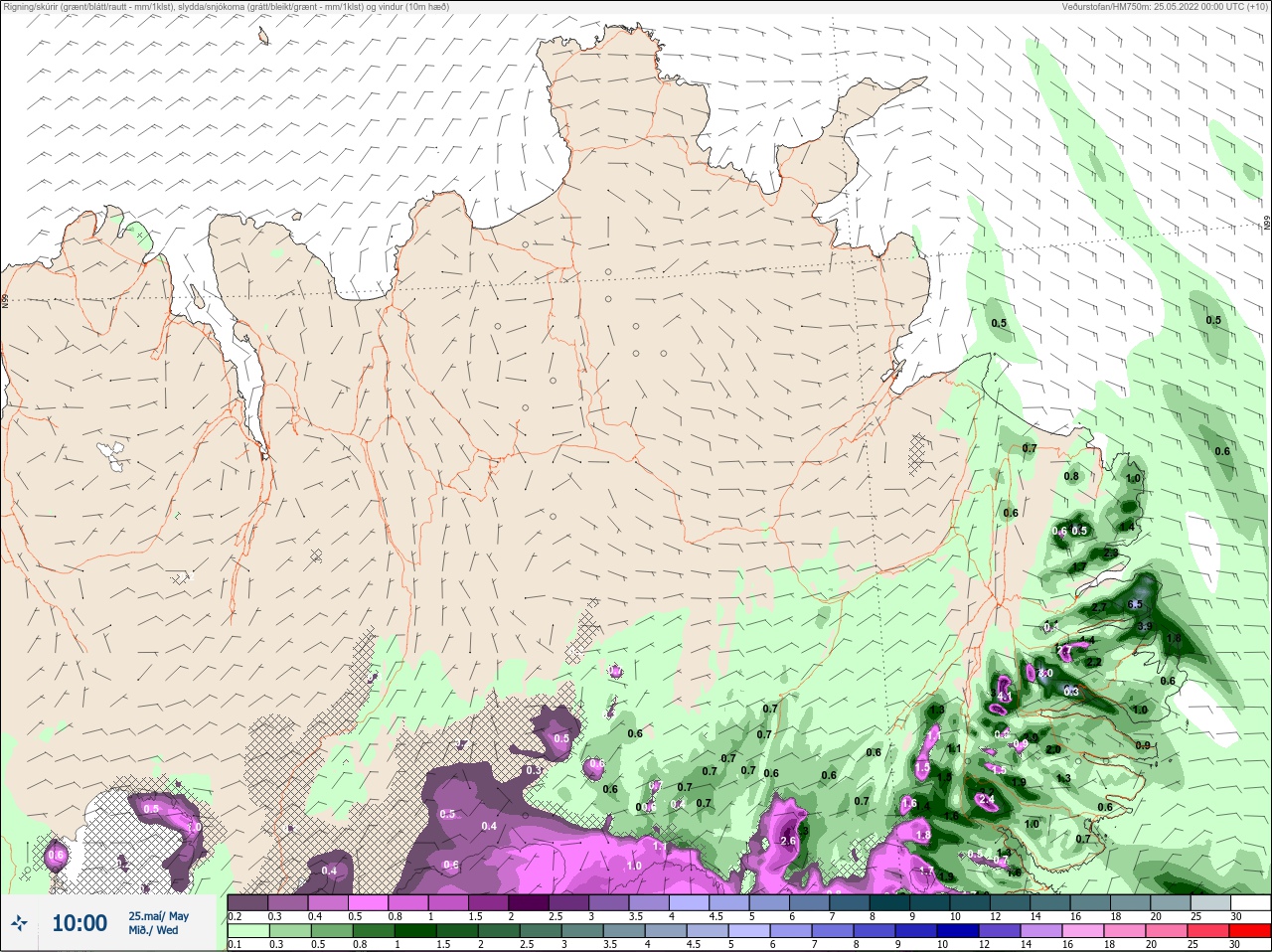Viewport: 1272px width, 952px height.
Task: Select snow scale swatch starting at 0.5
Action: [x=369, y=902]
